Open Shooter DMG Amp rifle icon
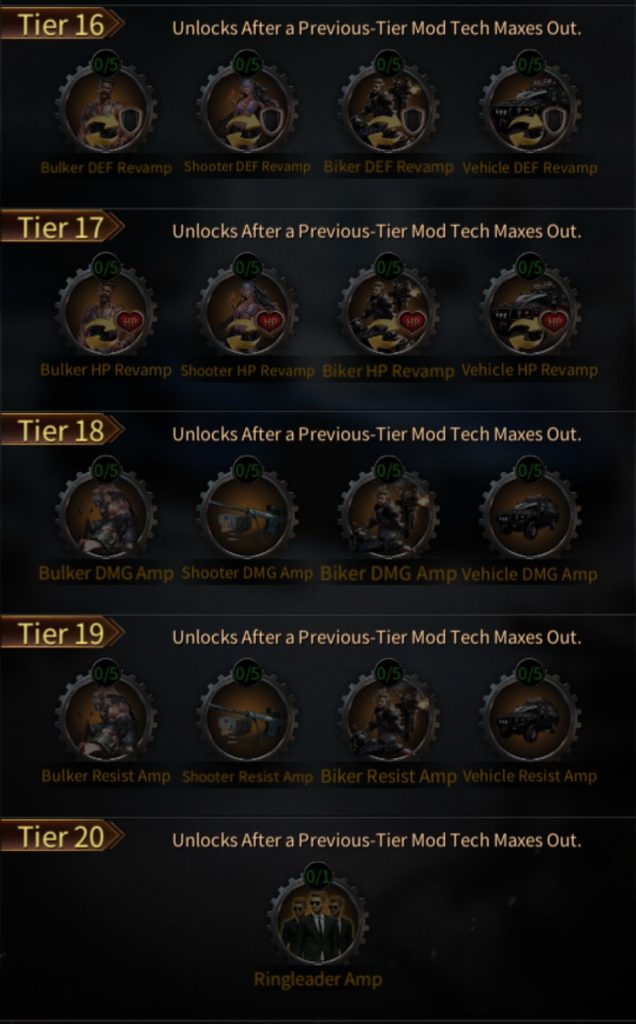 pos(247,513)
